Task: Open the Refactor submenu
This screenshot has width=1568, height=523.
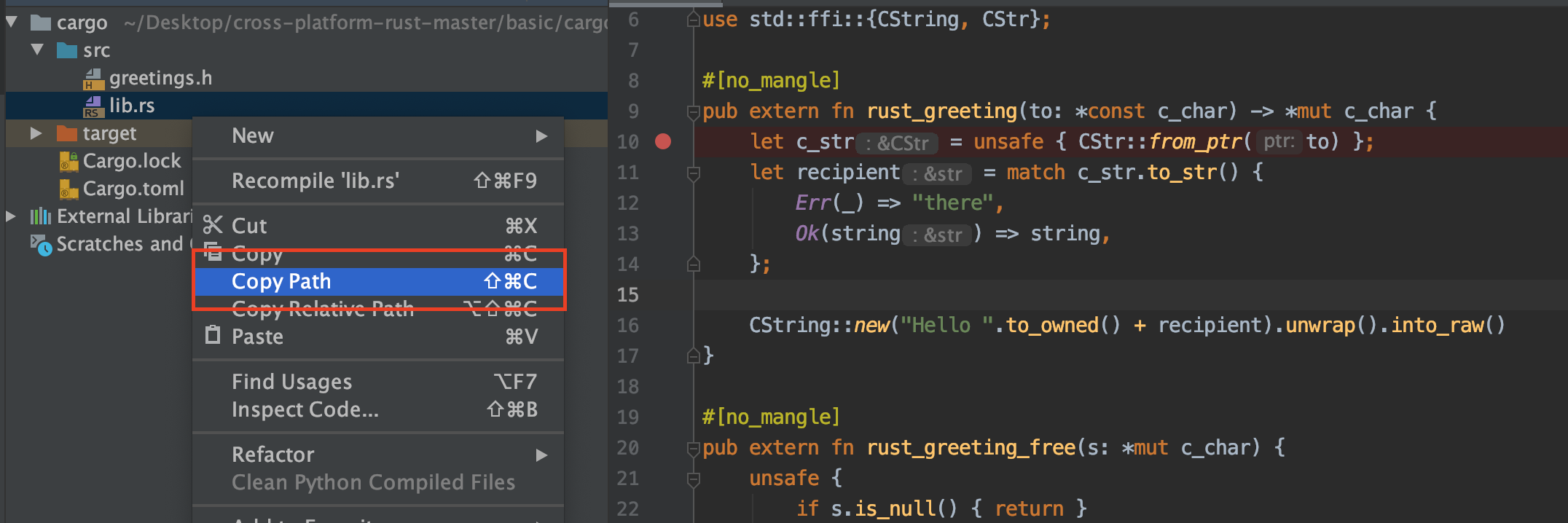Action: coord(378,455)
